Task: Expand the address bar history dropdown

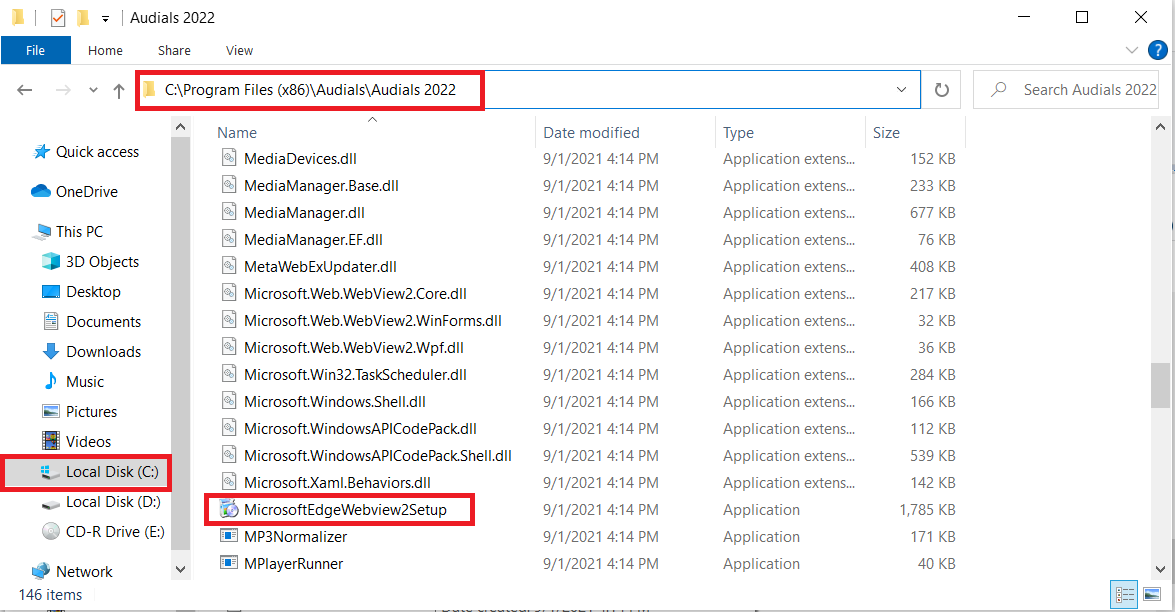Action: 901,90
